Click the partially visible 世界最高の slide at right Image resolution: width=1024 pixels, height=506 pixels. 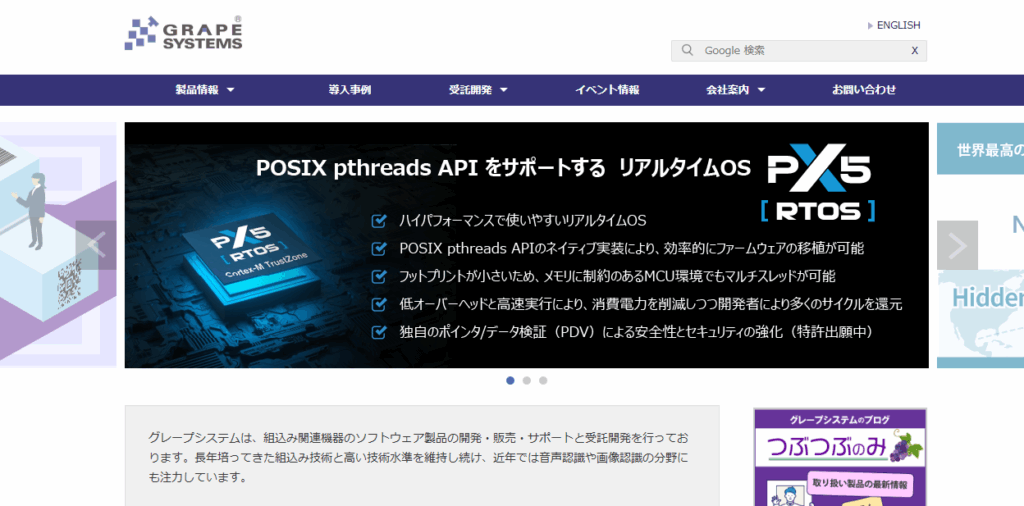(980, 245)
